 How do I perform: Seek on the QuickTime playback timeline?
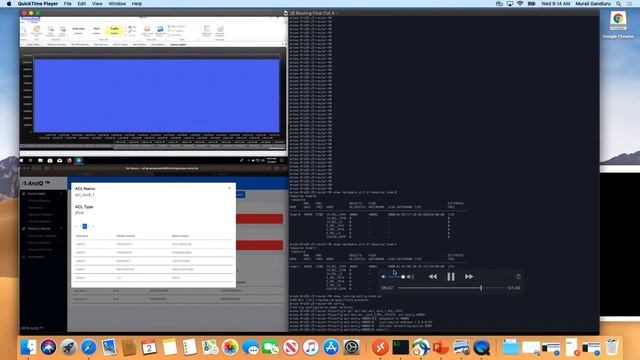tap(451, 288)
